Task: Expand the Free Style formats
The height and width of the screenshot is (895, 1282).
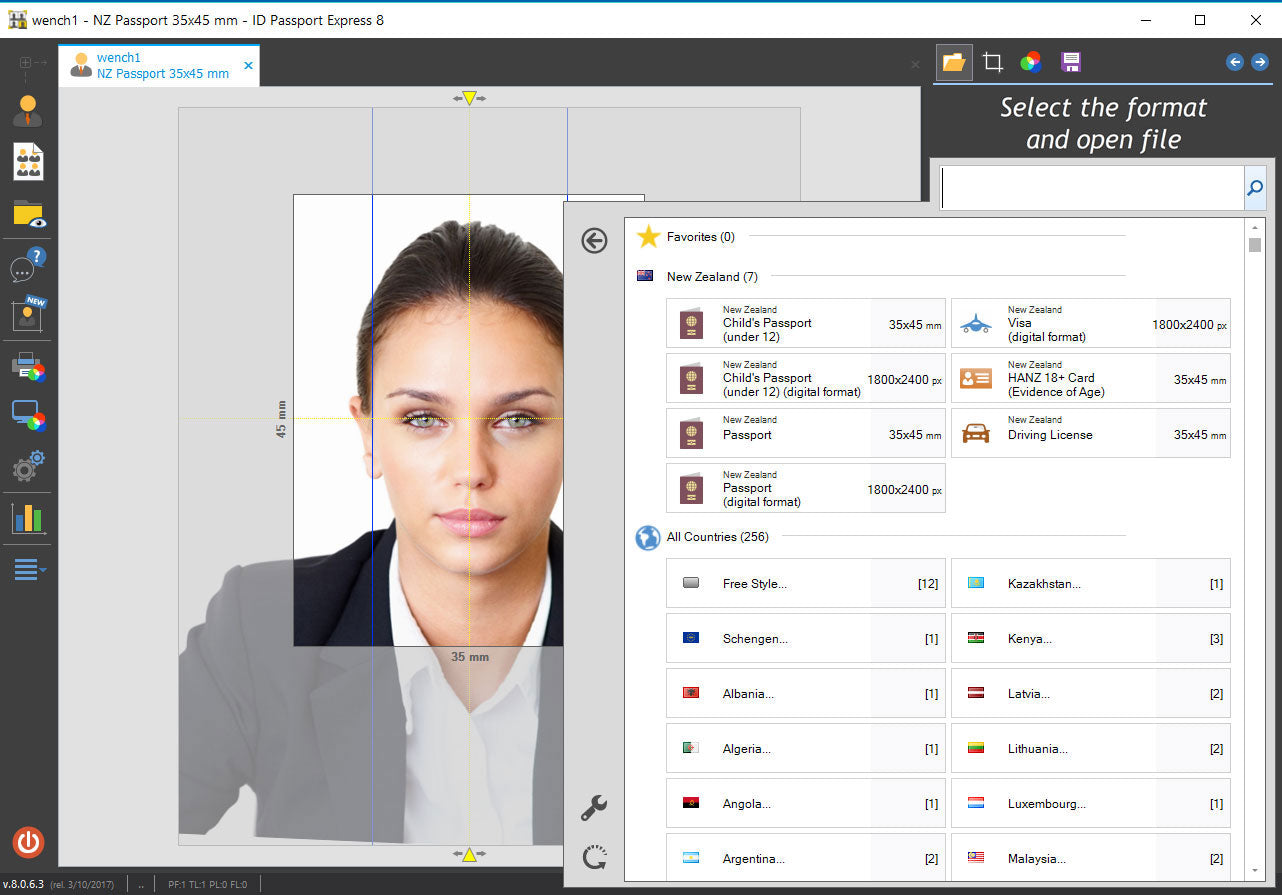Action: tap(806, 583)
